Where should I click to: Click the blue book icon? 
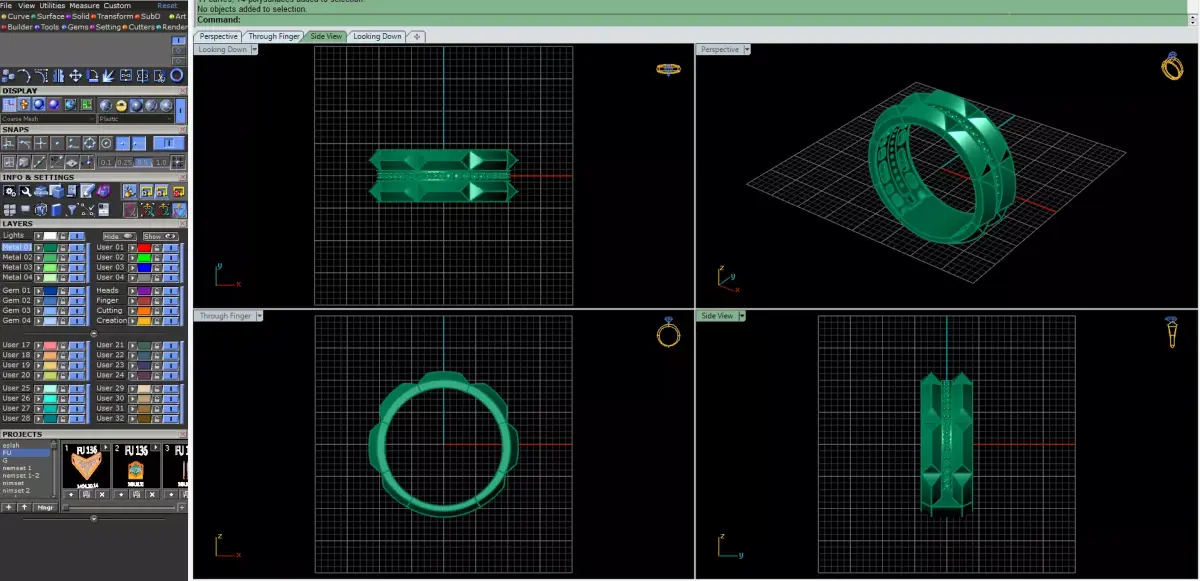click(56, 210)
